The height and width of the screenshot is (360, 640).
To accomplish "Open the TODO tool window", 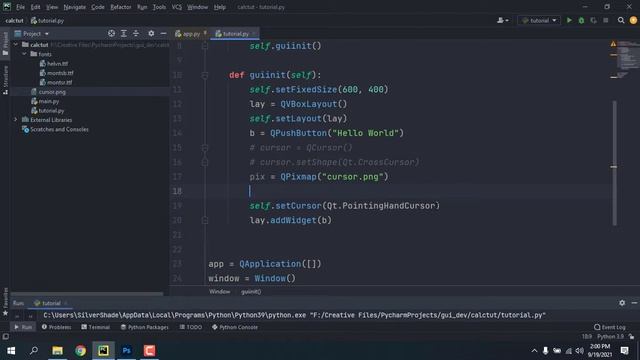I will click(x=191, y=327).
